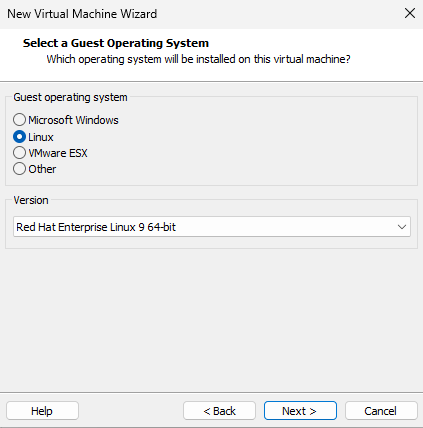Click the 'Which operating system' subtitle text
Viewport: 423px width, 428px height.
click(x=198, y=59)
